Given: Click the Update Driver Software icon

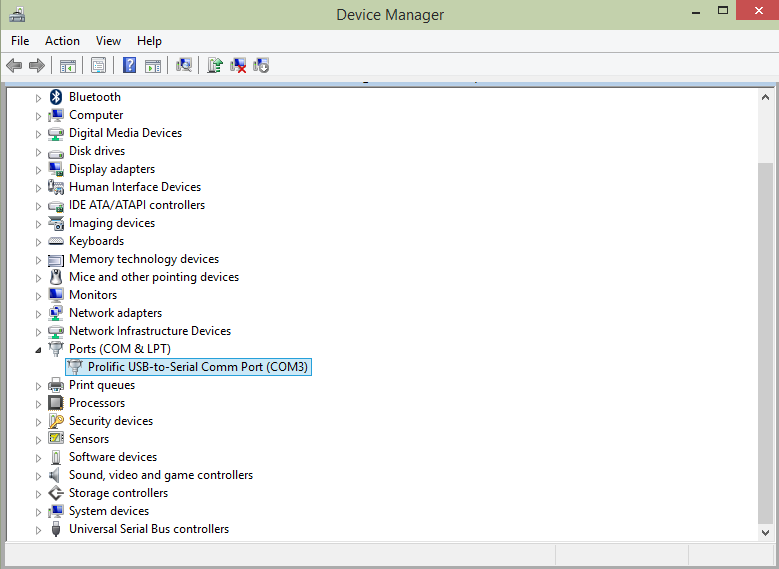Looking at the screenshot, I should pos(214,66).
